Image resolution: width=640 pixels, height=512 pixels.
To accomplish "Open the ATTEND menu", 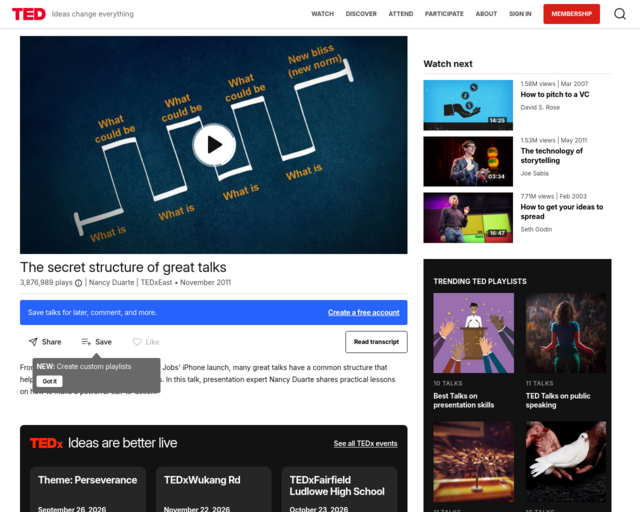I will (400, 14).
